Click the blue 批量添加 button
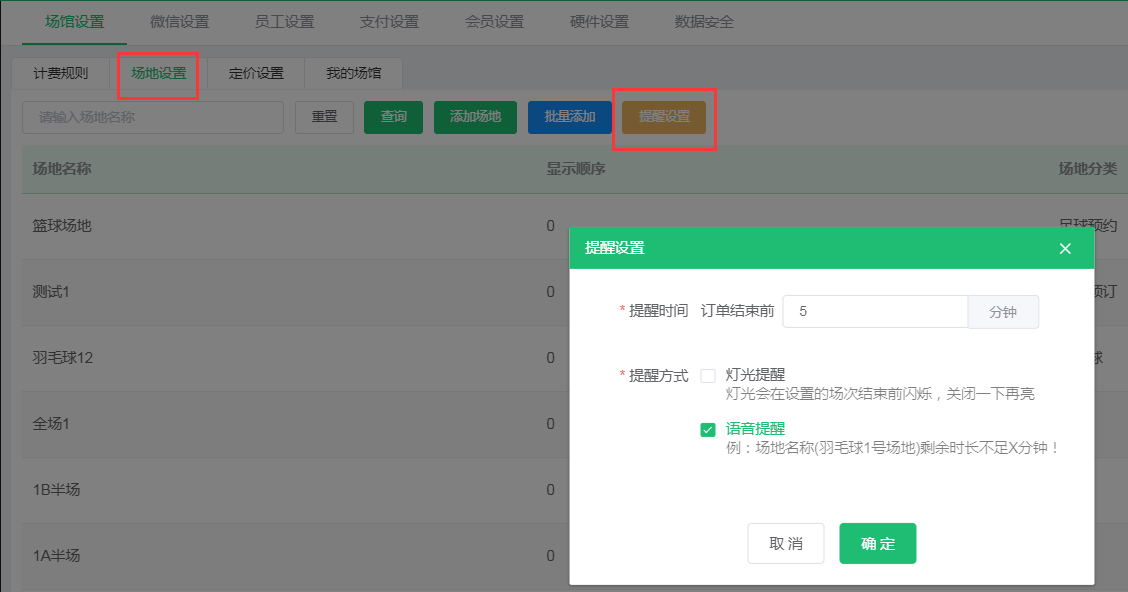The height and width of the screenshot is (592, 1128). click(570, 117)
